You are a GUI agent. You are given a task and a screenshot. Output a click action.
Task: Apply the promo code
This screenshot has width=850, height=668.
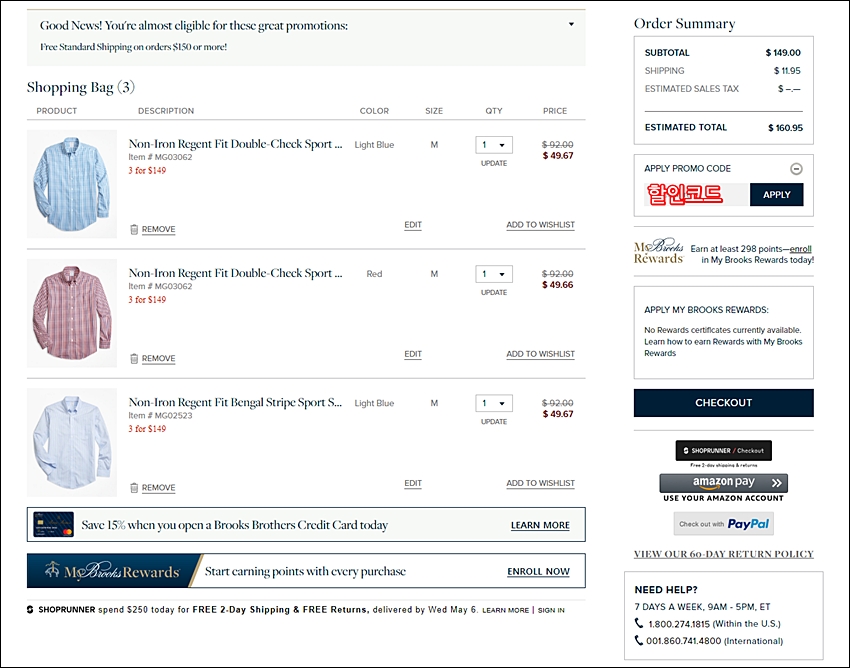tap(776, 195)
